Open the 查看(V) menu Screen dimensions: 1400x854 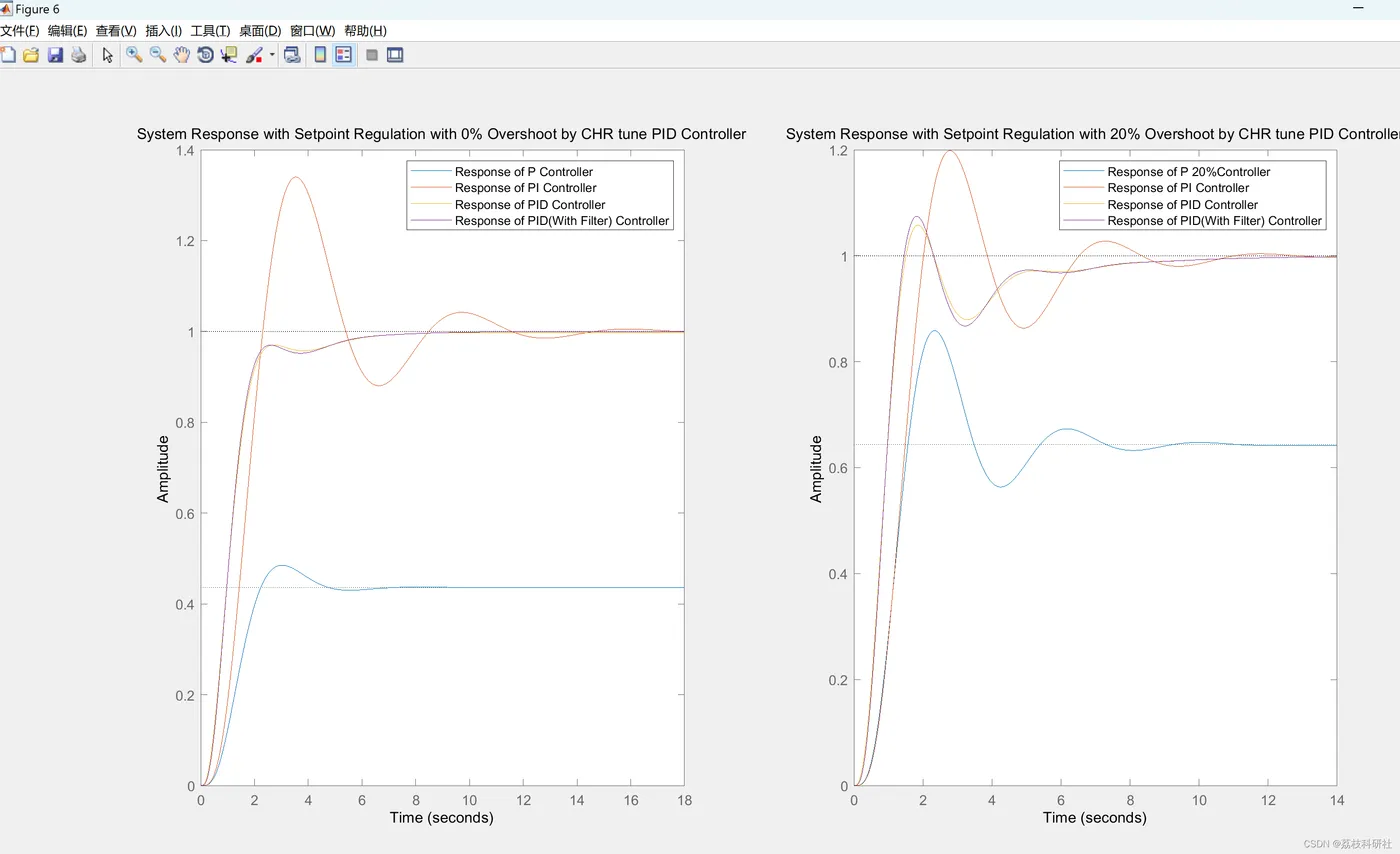tap(116, 31)
